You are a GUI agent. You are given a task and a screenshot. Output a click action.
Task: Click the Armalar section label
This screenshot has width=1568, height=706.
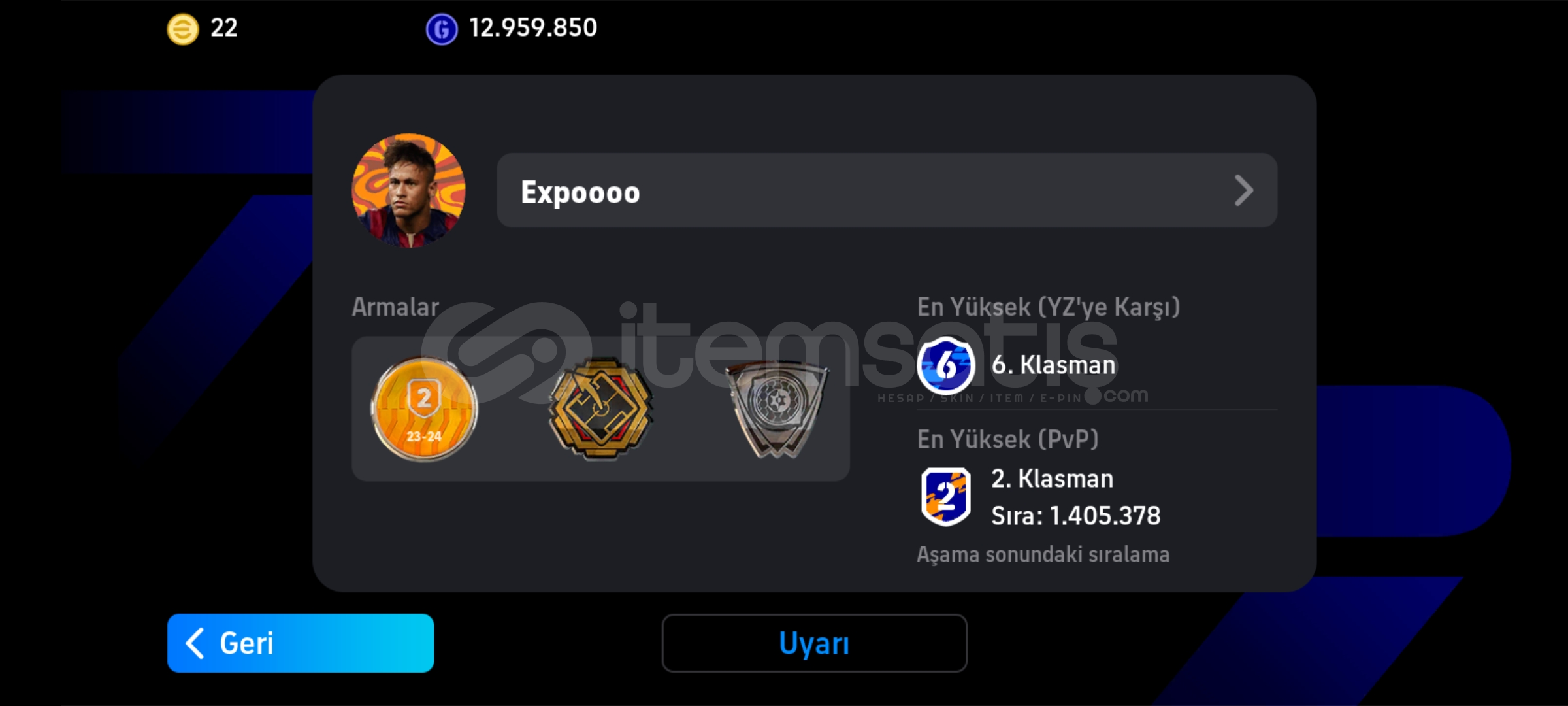point(395,307)
